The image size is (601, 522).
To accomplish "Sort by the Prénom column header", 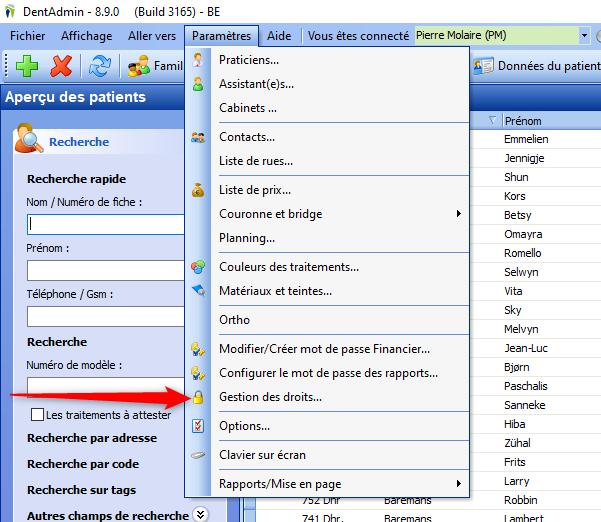I will 551,121.
